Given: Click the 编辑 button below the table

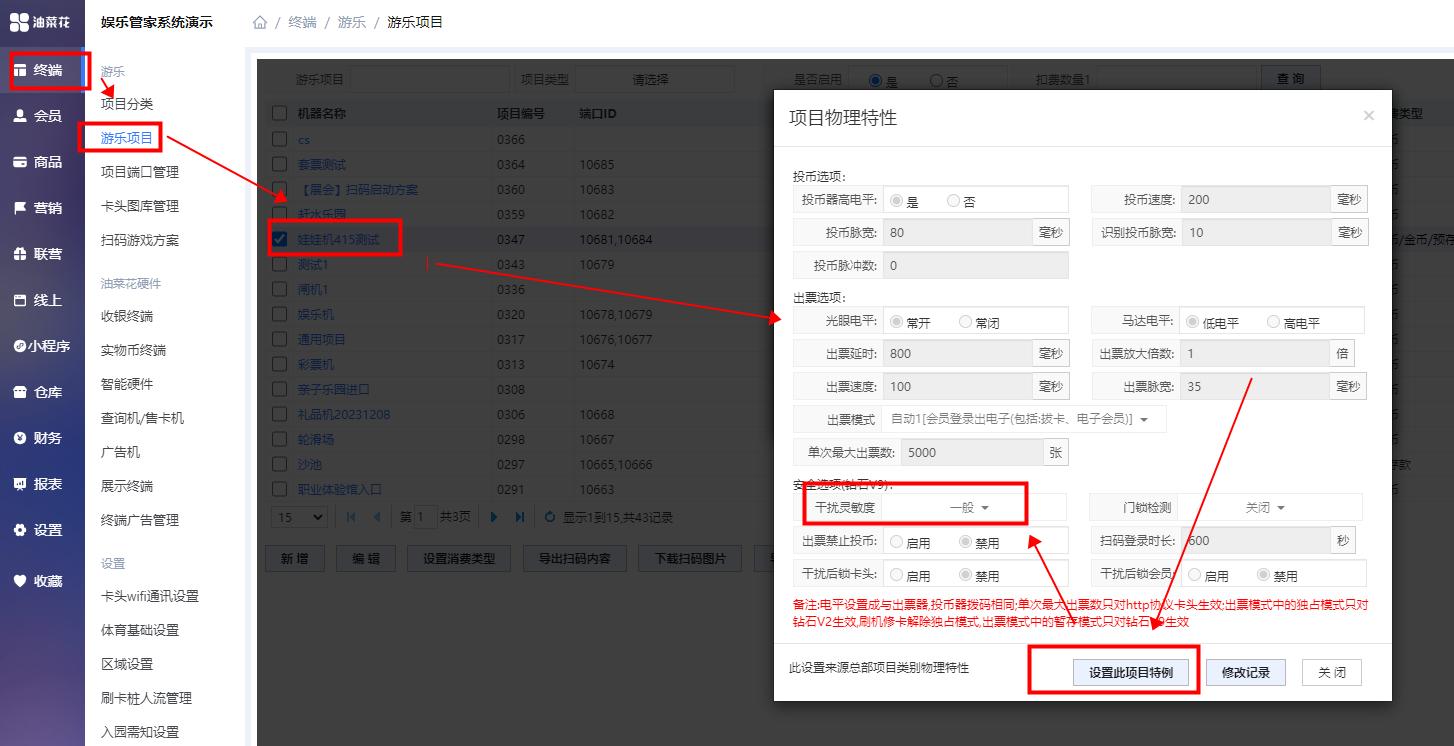Looking at the screenshot, I should pyautogui.click(x=366, y=559).
